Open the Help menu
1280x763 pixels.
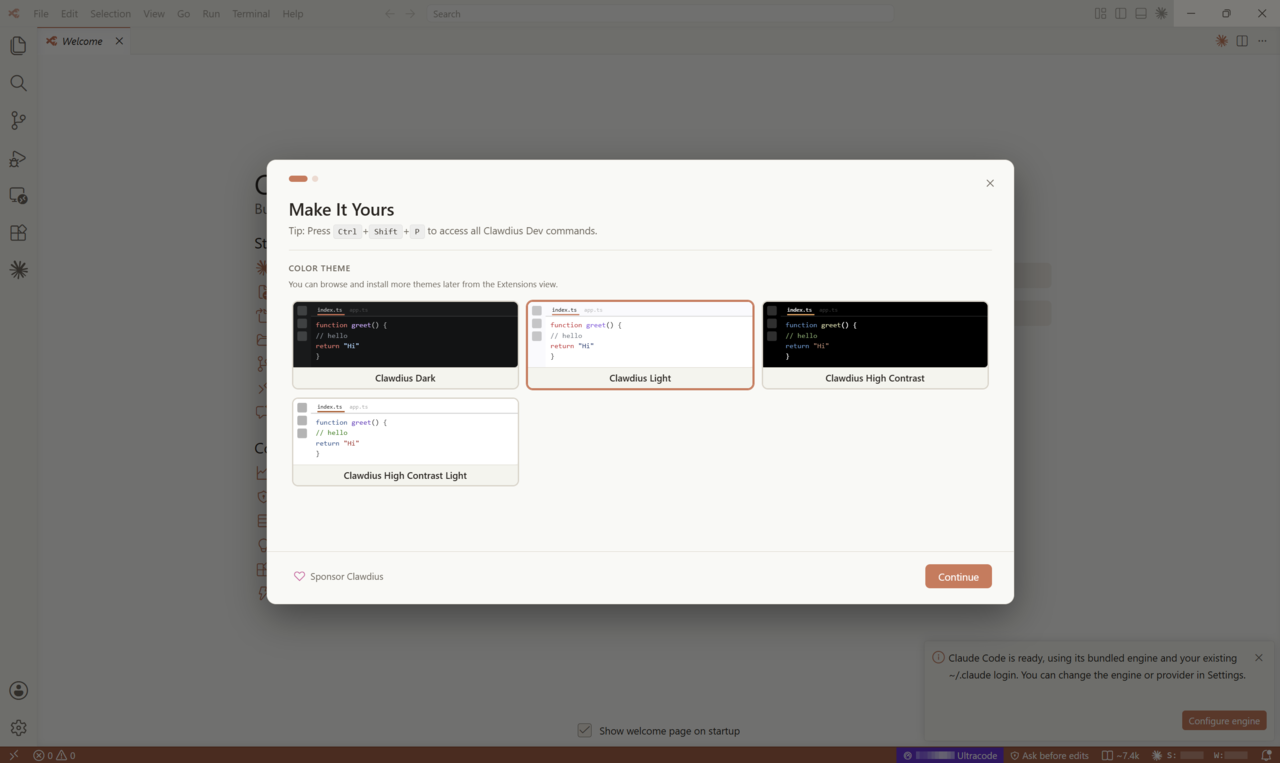tap(292, 13)
